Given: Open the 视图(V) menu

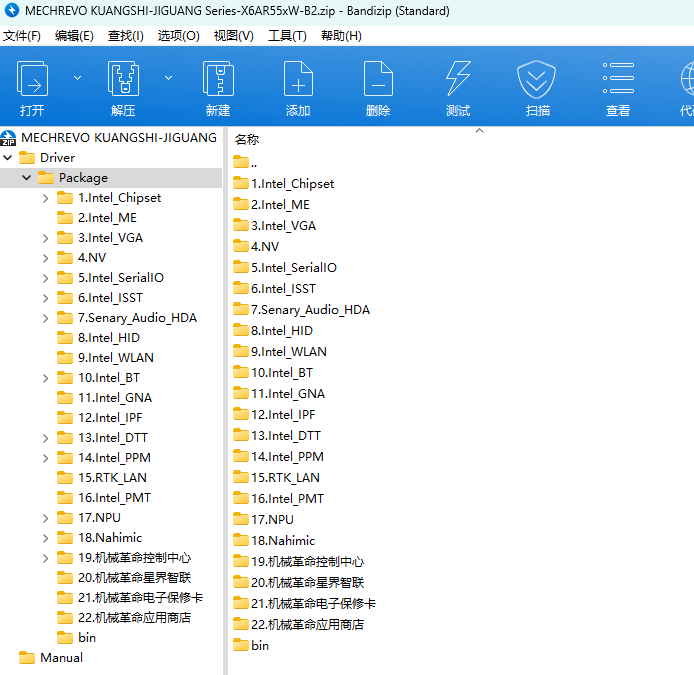Looking at the screenshot, I should click(234, 36).
